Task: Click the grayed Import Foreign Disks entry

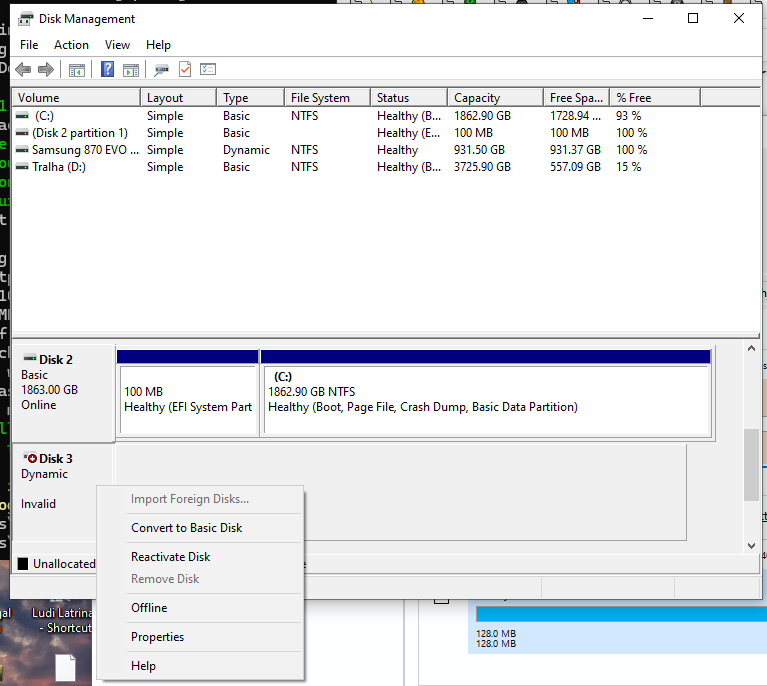Action: click(200, 499)
